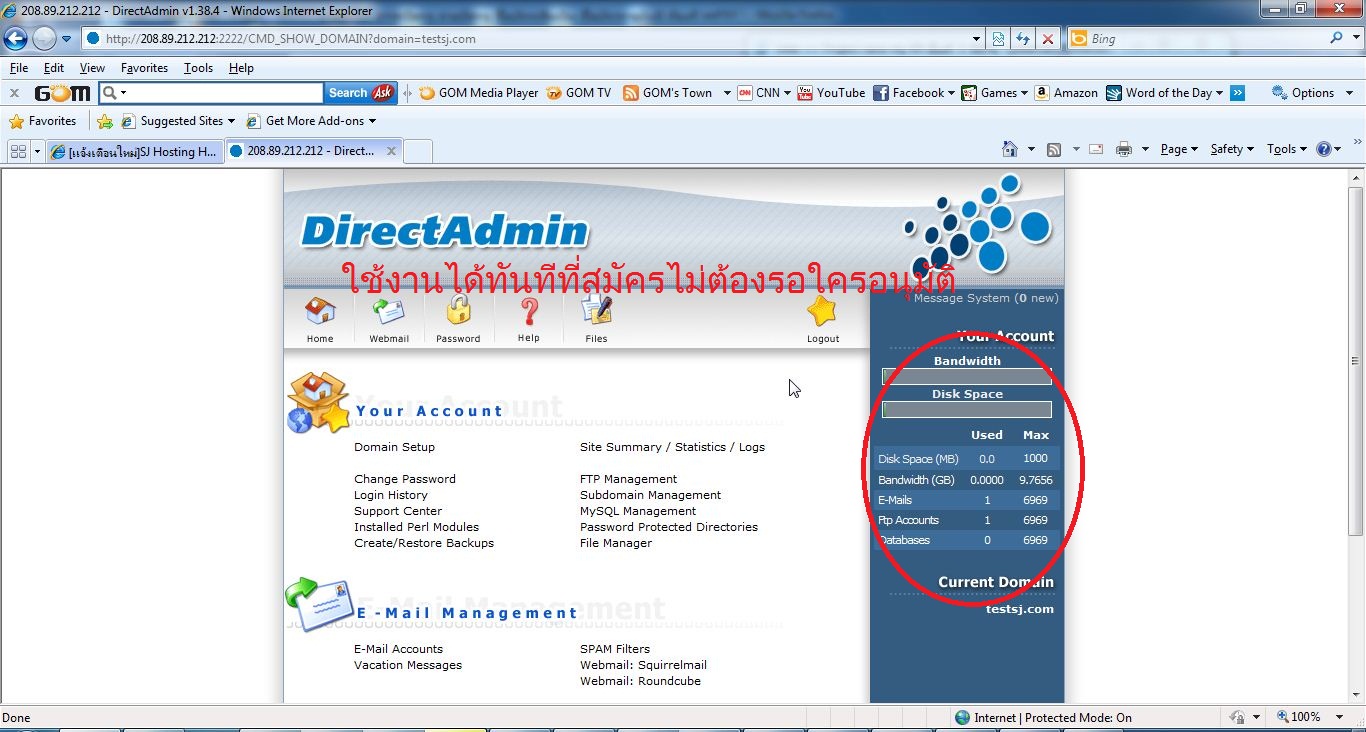Open the Favorites star button
The height and width of the screenshot is (732, 1366).
pyautogui.click(x=43, y=121)
